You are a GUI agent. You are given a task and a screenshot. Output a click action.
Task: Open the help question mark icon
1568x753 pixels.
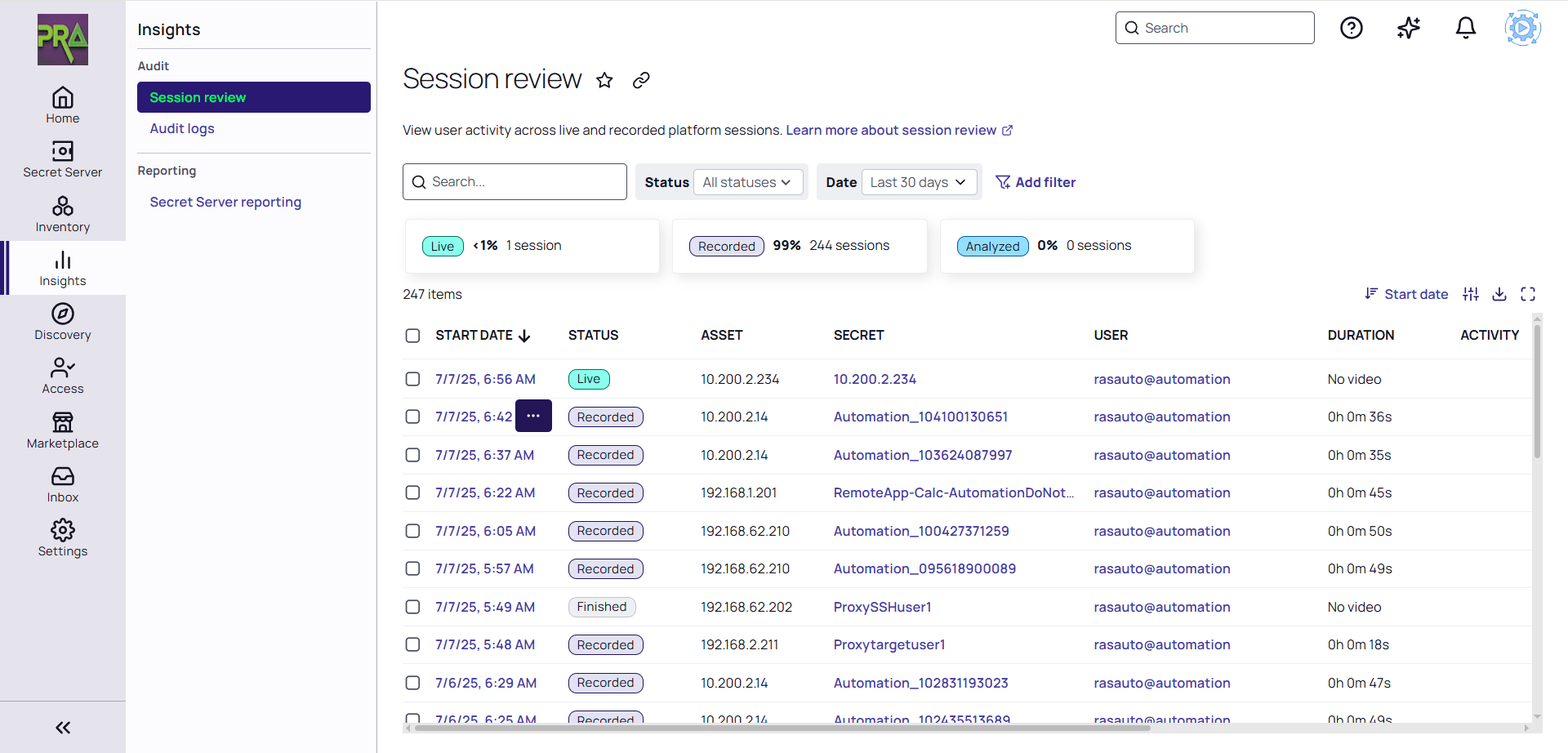[x=1352, y=29]
